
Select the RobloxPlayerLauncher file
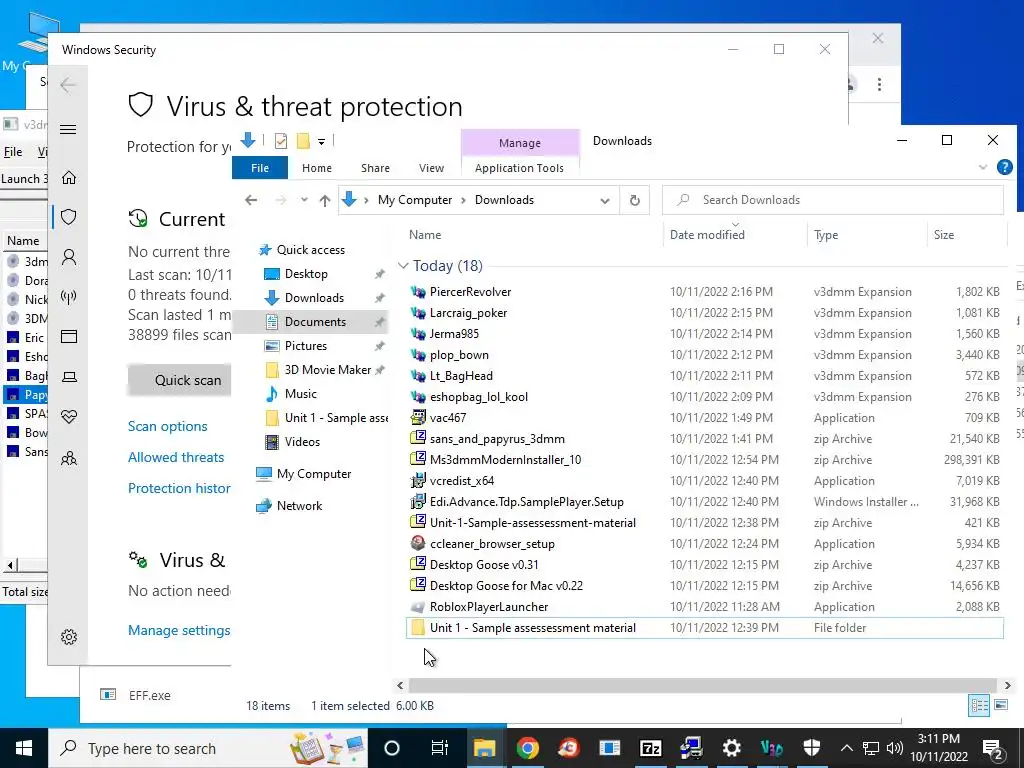coord(488,607)
